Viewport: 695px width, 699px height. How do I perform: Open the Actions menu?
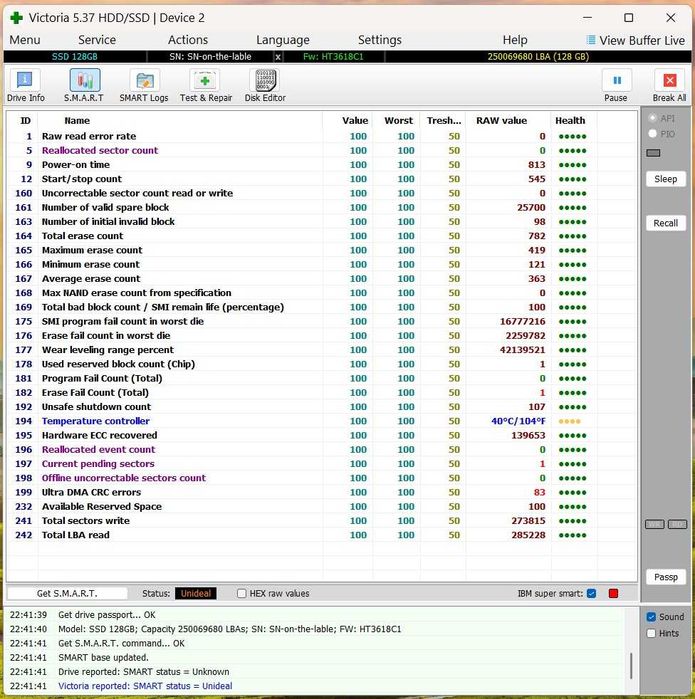click(x=188, y=40)
